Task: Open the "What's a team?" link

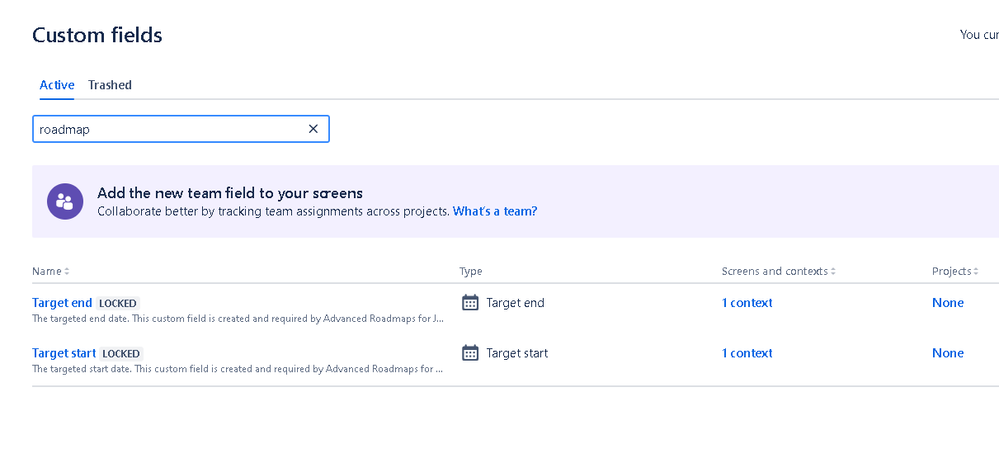Action: [495, 211]
